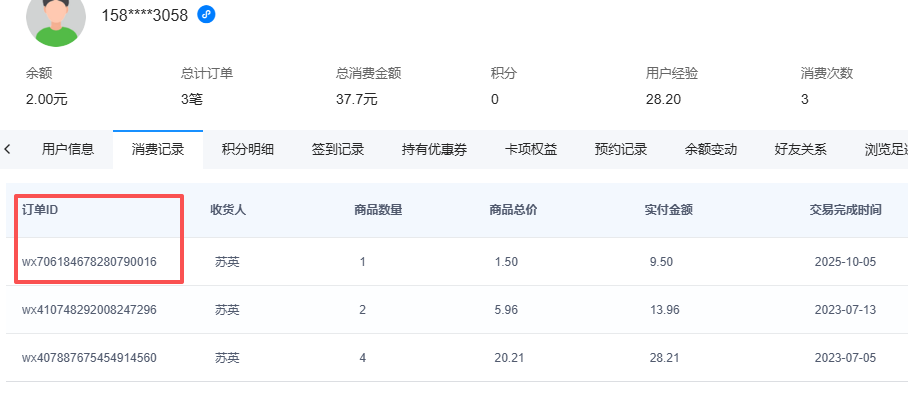
Task: Go to the 签到记录 tab
Action: click(x=338, y=150)
